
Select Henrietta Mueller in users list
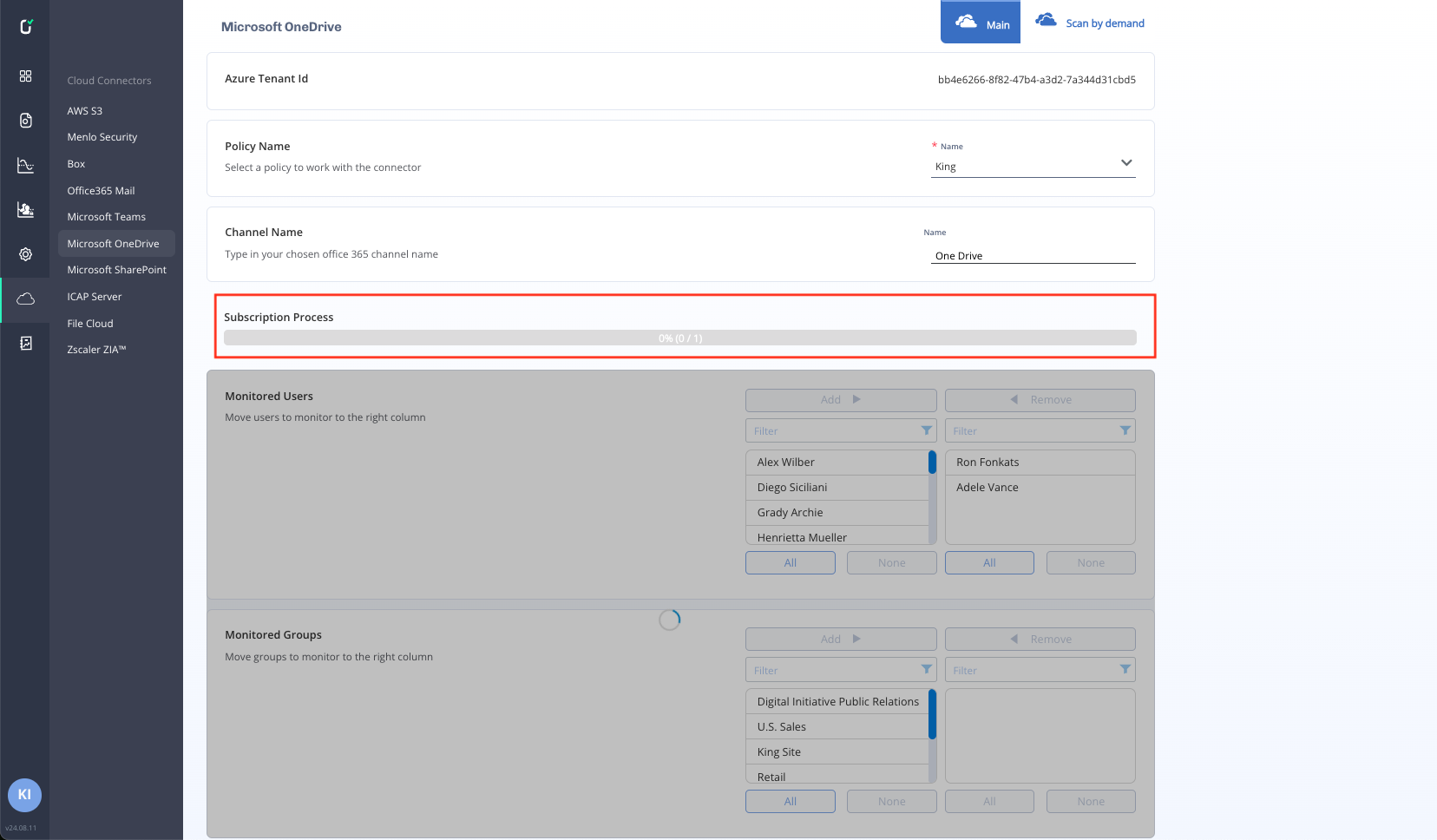pos(837,537)
